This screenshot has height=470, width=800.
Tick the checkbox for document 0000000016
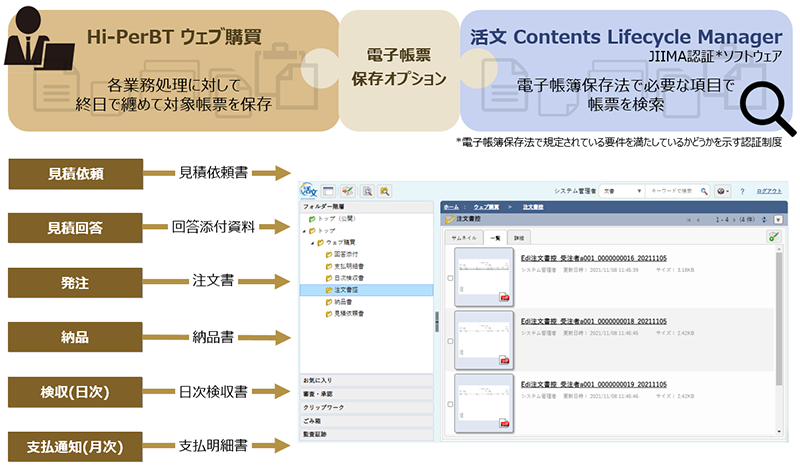[450, 279]
